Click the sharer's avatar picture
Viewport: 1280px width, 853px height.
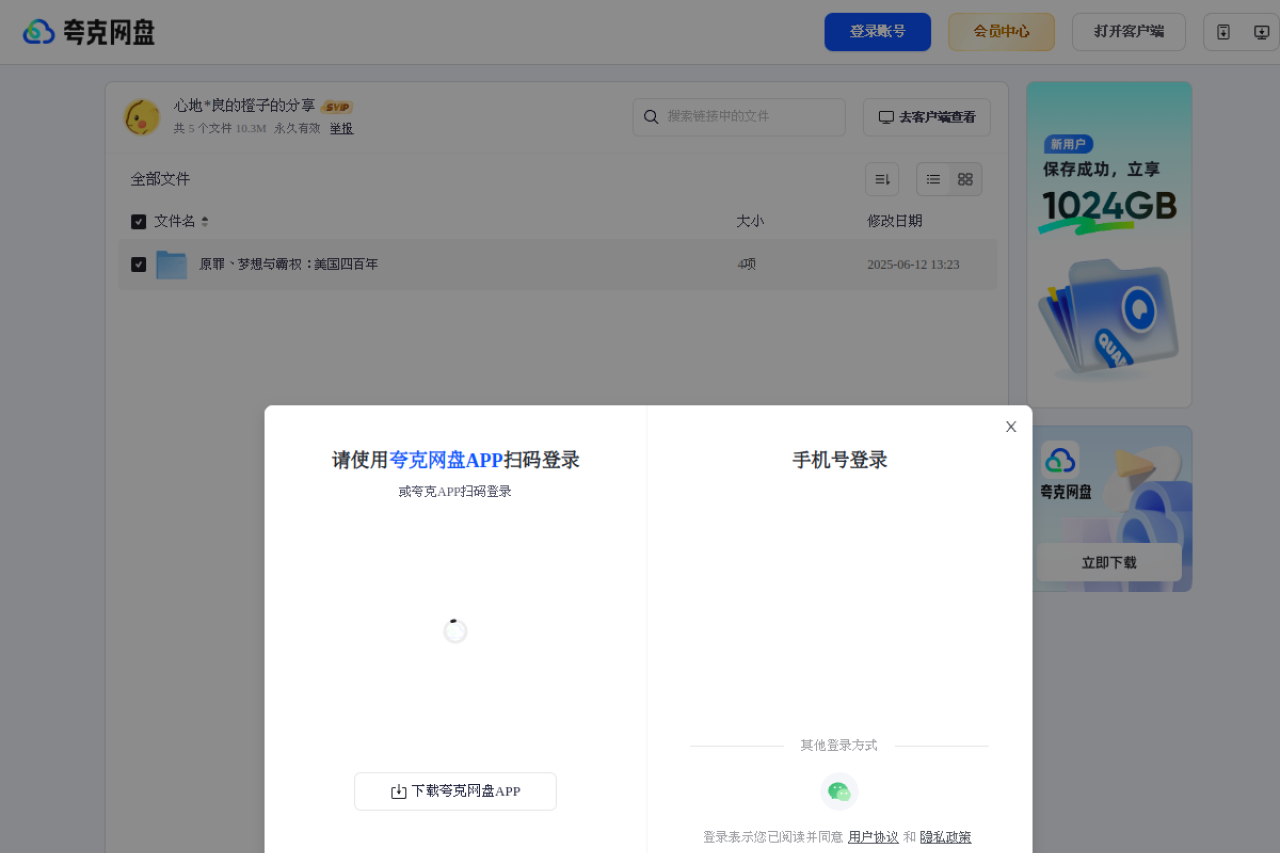(x=142, y=116)
